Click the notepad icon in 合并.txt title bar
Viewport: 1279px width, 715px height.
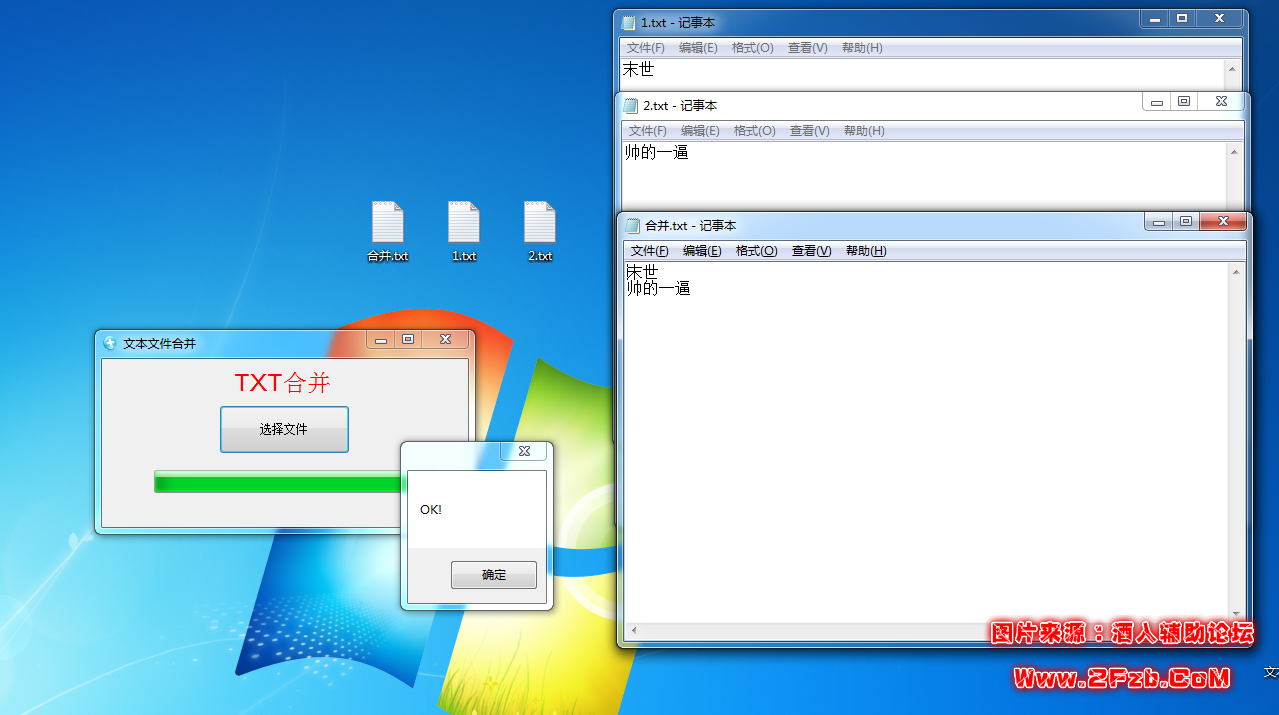(632, 225)
